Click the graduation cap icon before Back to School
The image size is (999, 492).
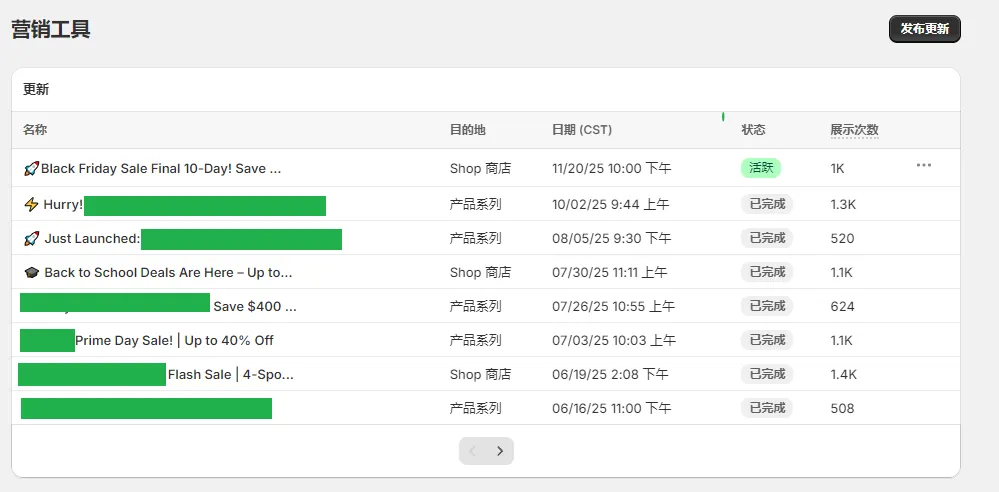tap(31, 273)
